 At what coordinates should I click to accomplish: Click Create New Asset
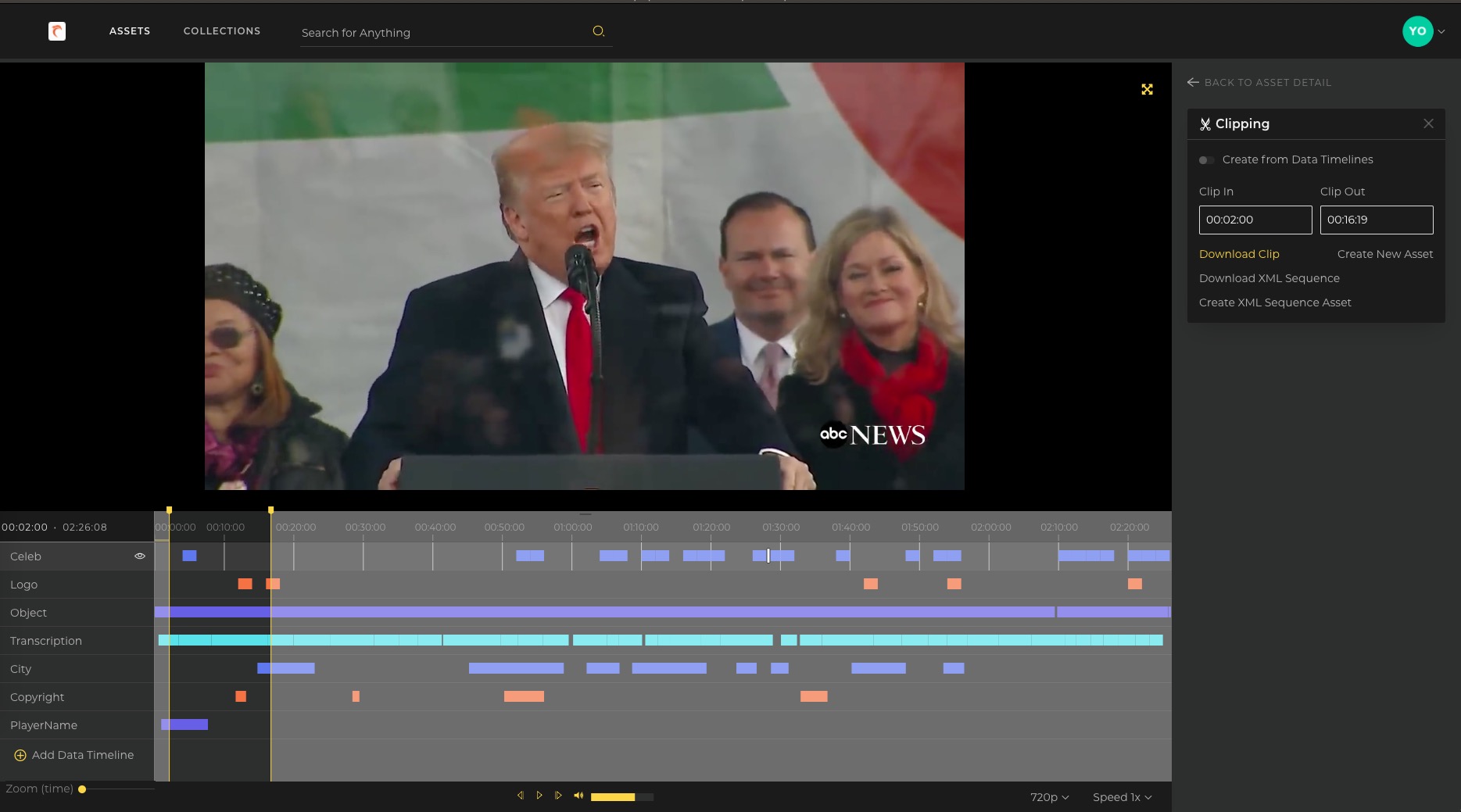pyautogui.click(x=1385, y=254)
